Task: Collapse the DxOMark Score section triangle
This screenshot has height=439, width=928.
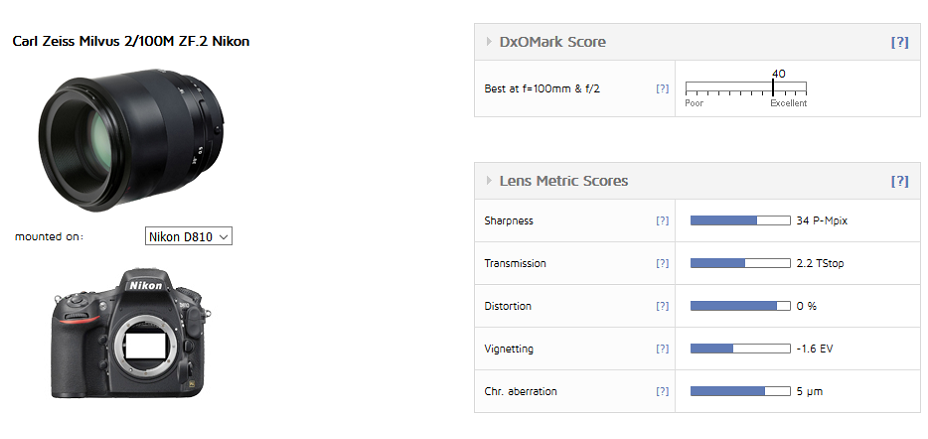Action: (x=489, y=42)
